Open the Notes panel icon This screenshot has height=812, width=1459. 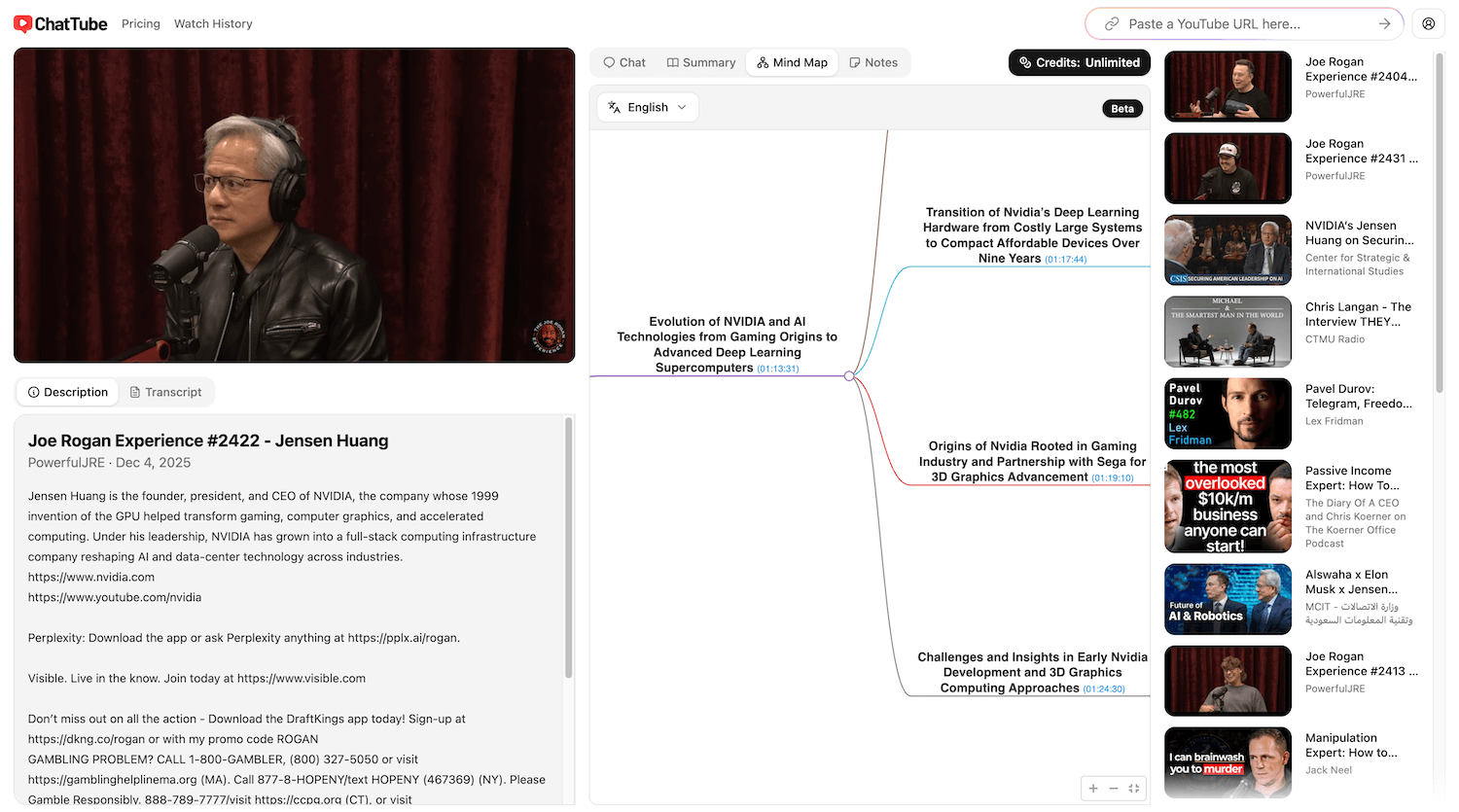(873, 61)
